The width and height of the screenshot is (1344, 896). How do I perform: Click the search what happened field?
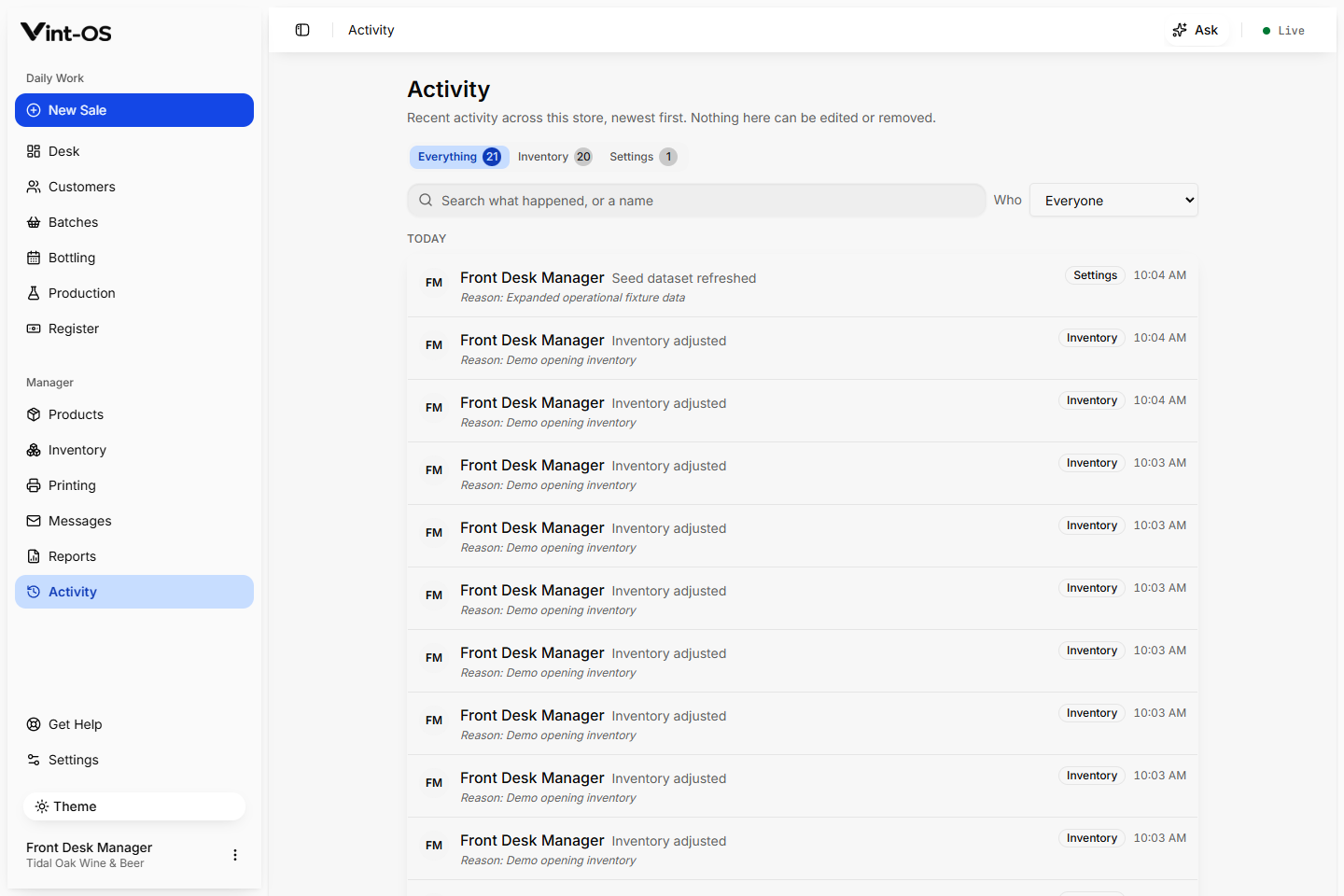(x=696, y=200)
